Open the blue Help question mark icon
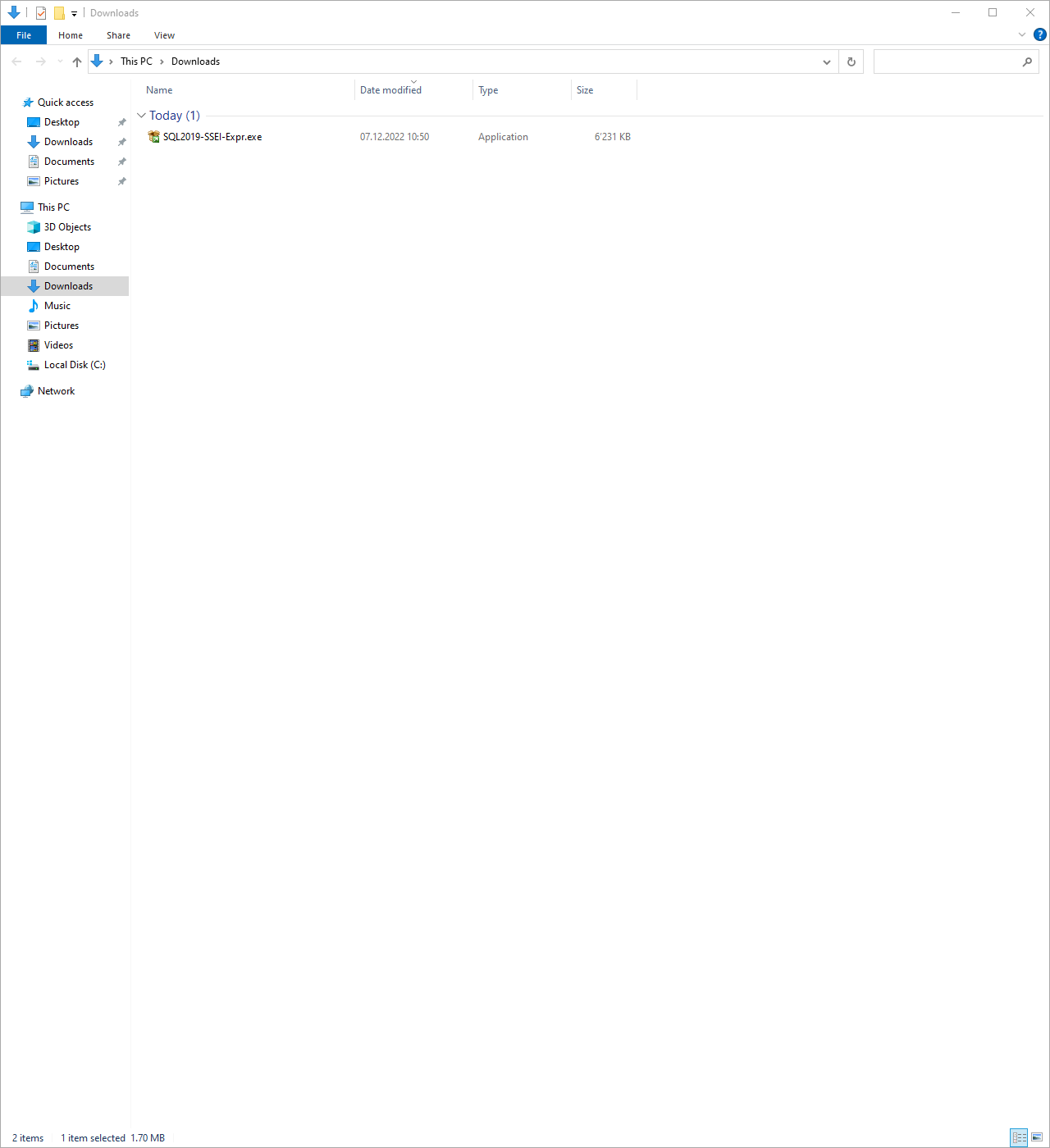The width and height of the screenshot is (1050, 1148). coord(1040,34)
